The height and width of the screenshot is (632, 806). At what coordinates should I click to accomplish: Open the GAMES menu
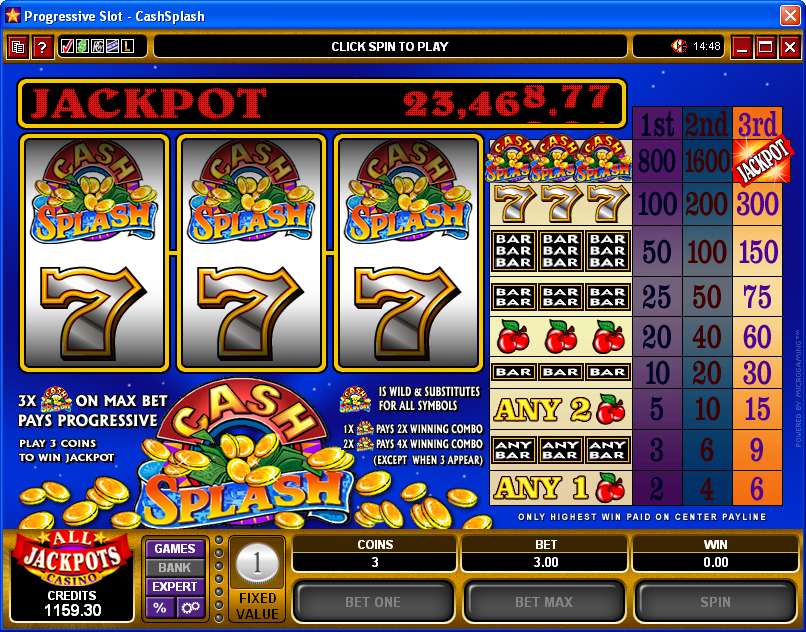[175, 548]
